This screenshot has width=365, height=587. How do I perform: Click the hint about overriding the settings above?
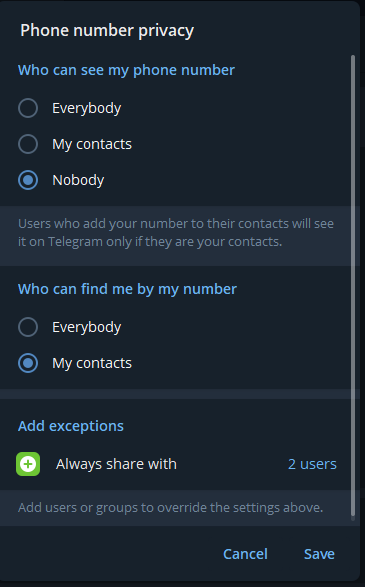[x=171, y=508]
